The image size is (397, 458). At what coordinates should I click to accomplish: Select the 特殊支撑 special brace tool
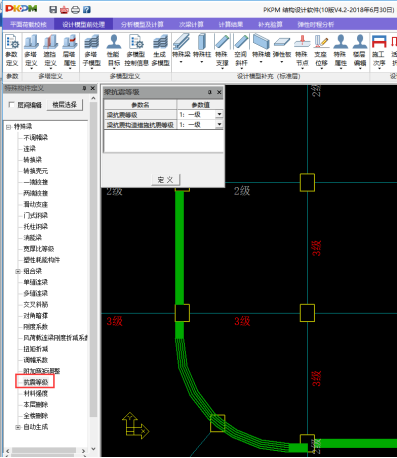click(x=221, y=50)
